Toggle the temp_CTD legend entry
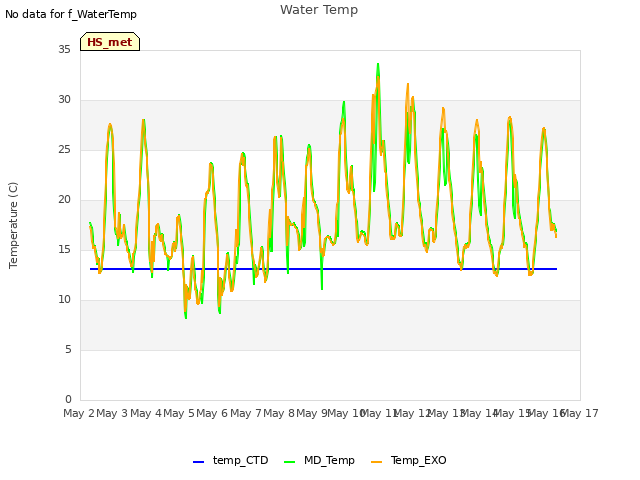Screen dimensions: 640x480 click(231, 460)
